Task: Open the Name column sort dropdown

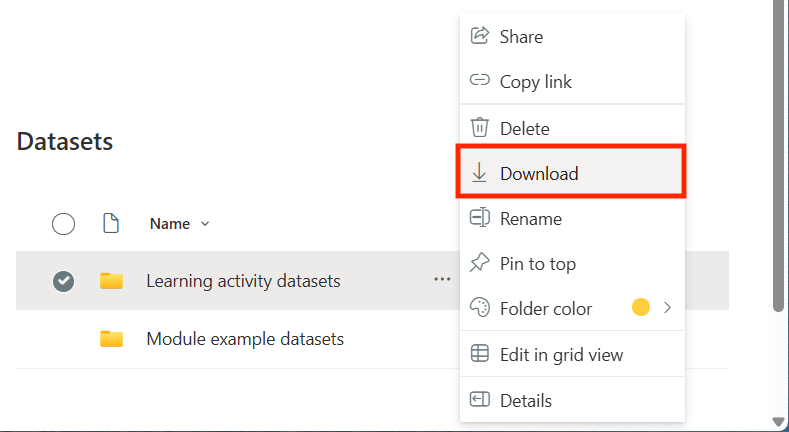Action: pos(205,224)
